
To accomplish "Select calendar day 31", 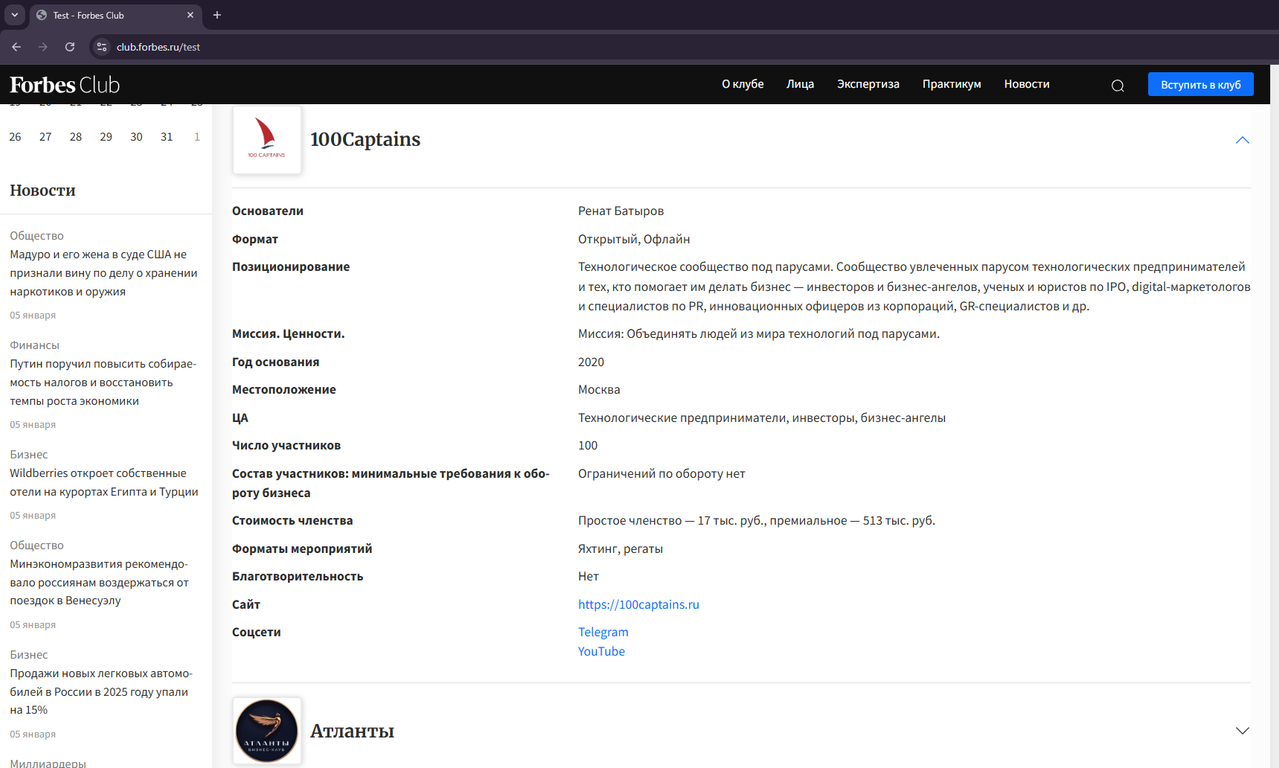I will tap(166, 137).
